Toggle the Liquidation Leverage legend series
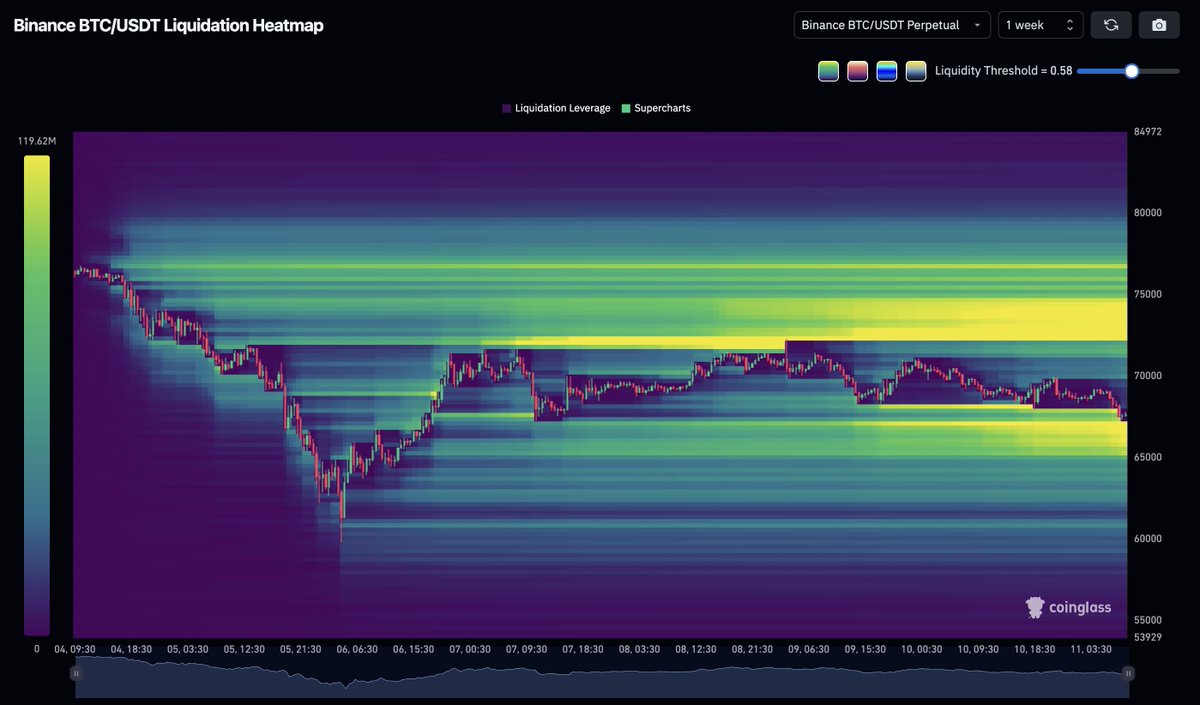1200x705 pixels. (556, 108)
